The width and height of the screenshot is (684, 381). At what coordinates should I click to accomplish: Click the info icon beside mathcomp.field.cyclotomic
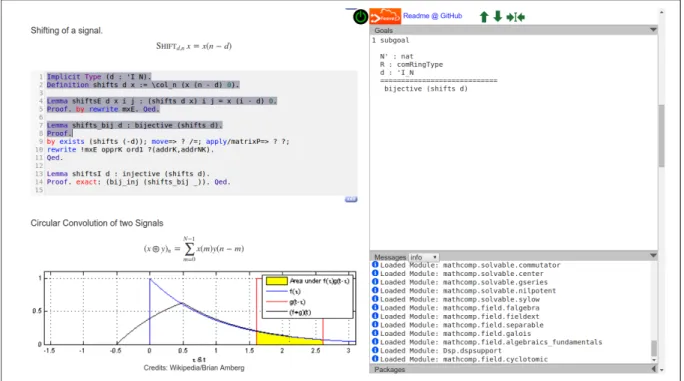tap(375, 359)
